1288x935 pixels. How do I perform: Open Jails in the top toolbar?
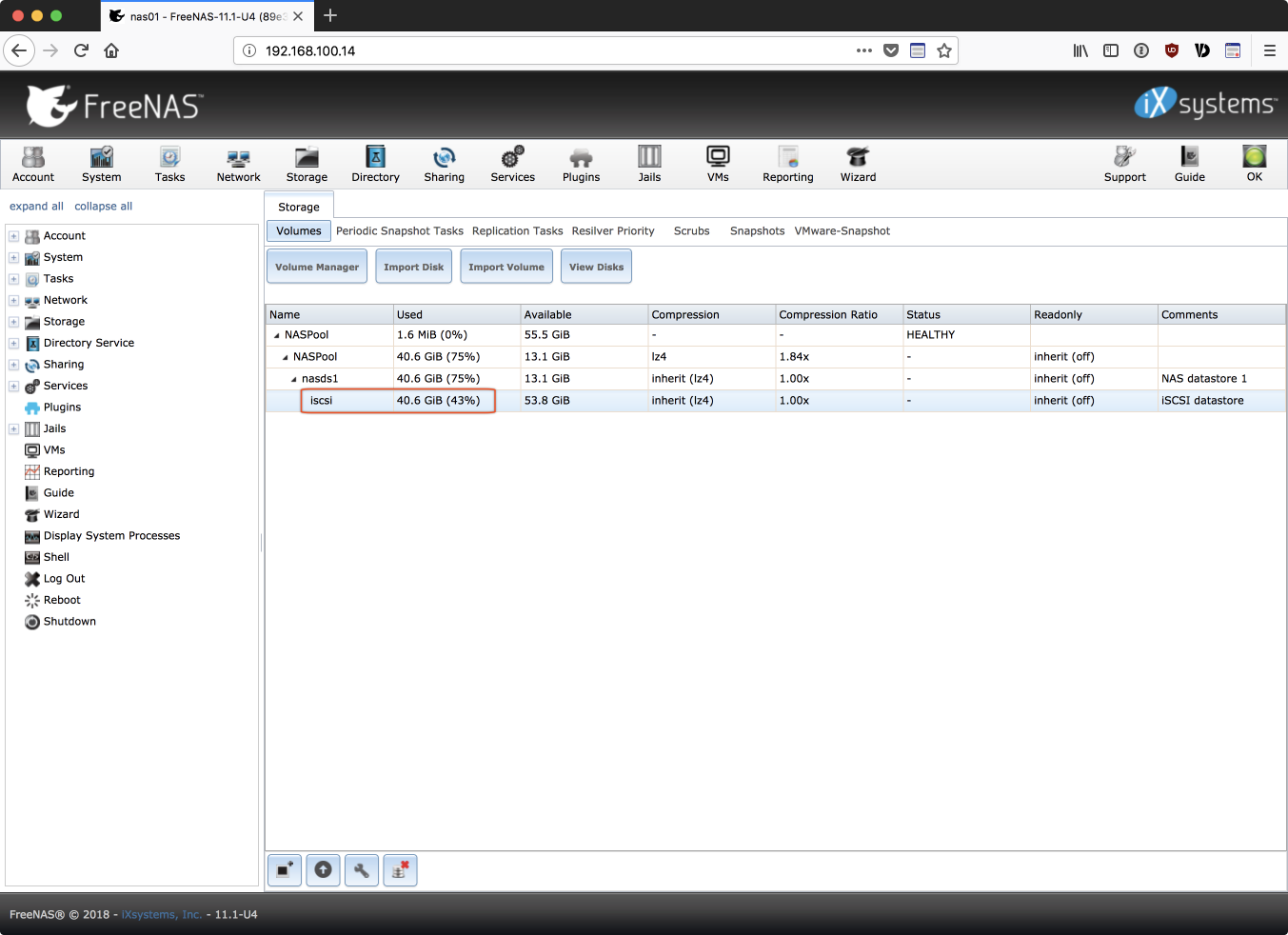649,164
